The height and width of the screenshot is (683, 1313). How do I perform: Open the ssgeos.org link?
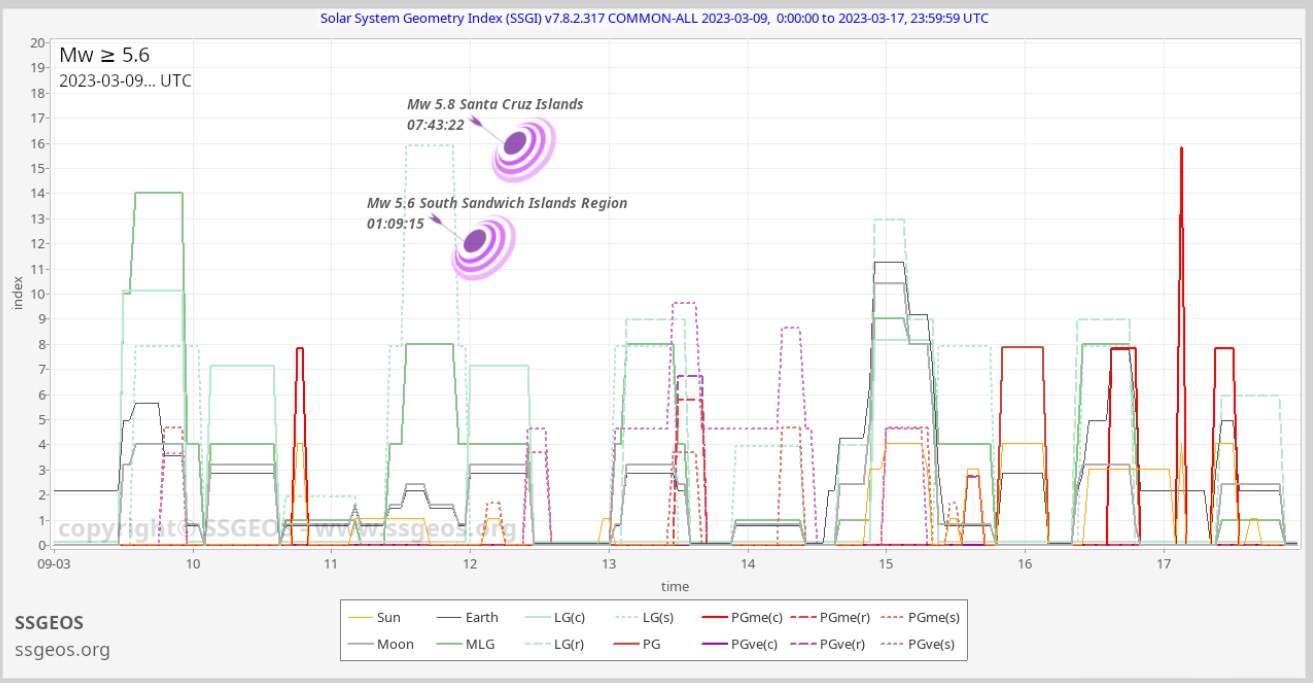tap(62, 650)
